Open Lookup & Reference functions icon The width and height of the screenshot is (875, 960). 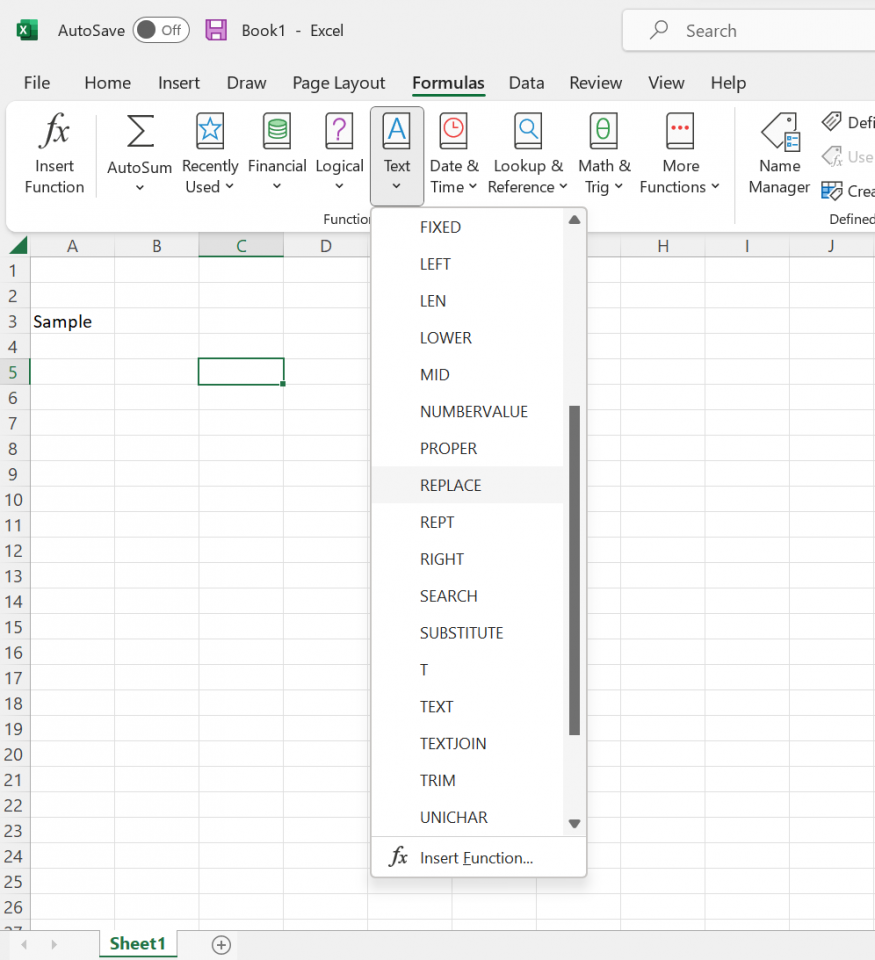pos(528,132)
